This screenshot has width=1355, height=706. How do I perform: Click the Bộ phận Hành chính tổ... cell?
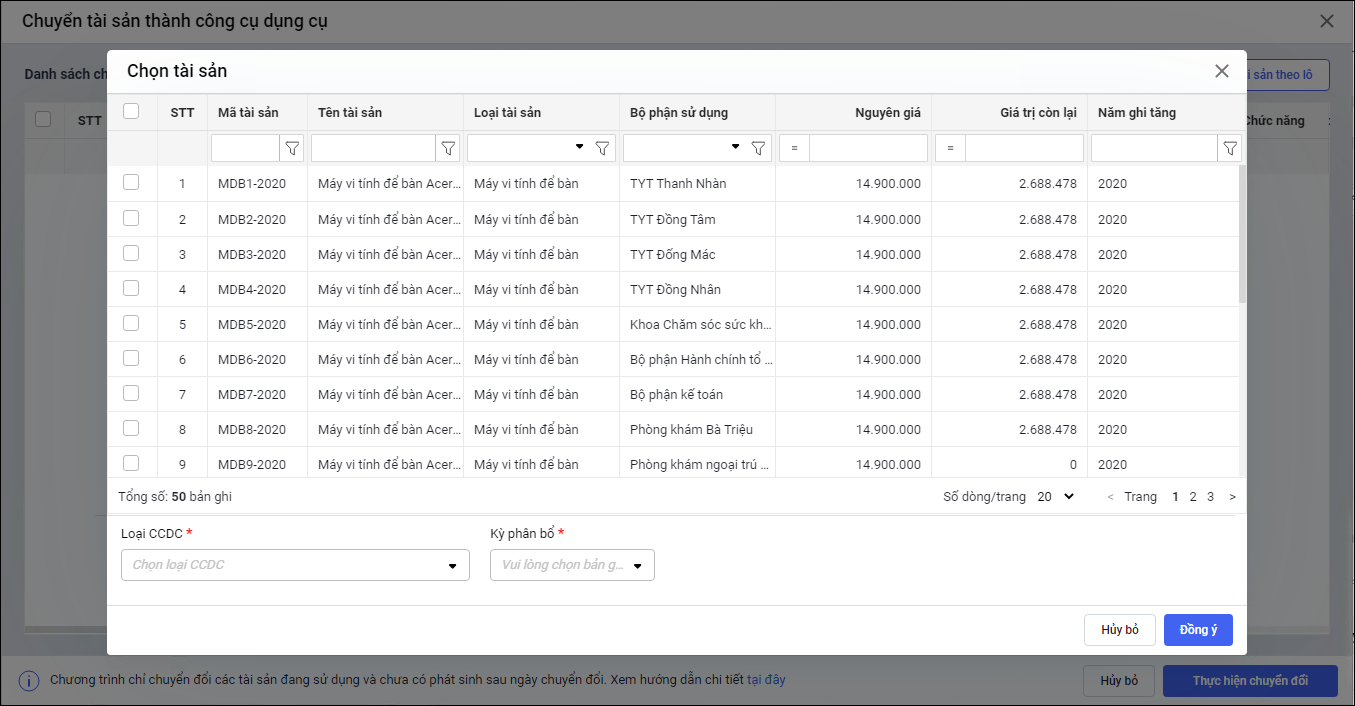coord(697,359)
